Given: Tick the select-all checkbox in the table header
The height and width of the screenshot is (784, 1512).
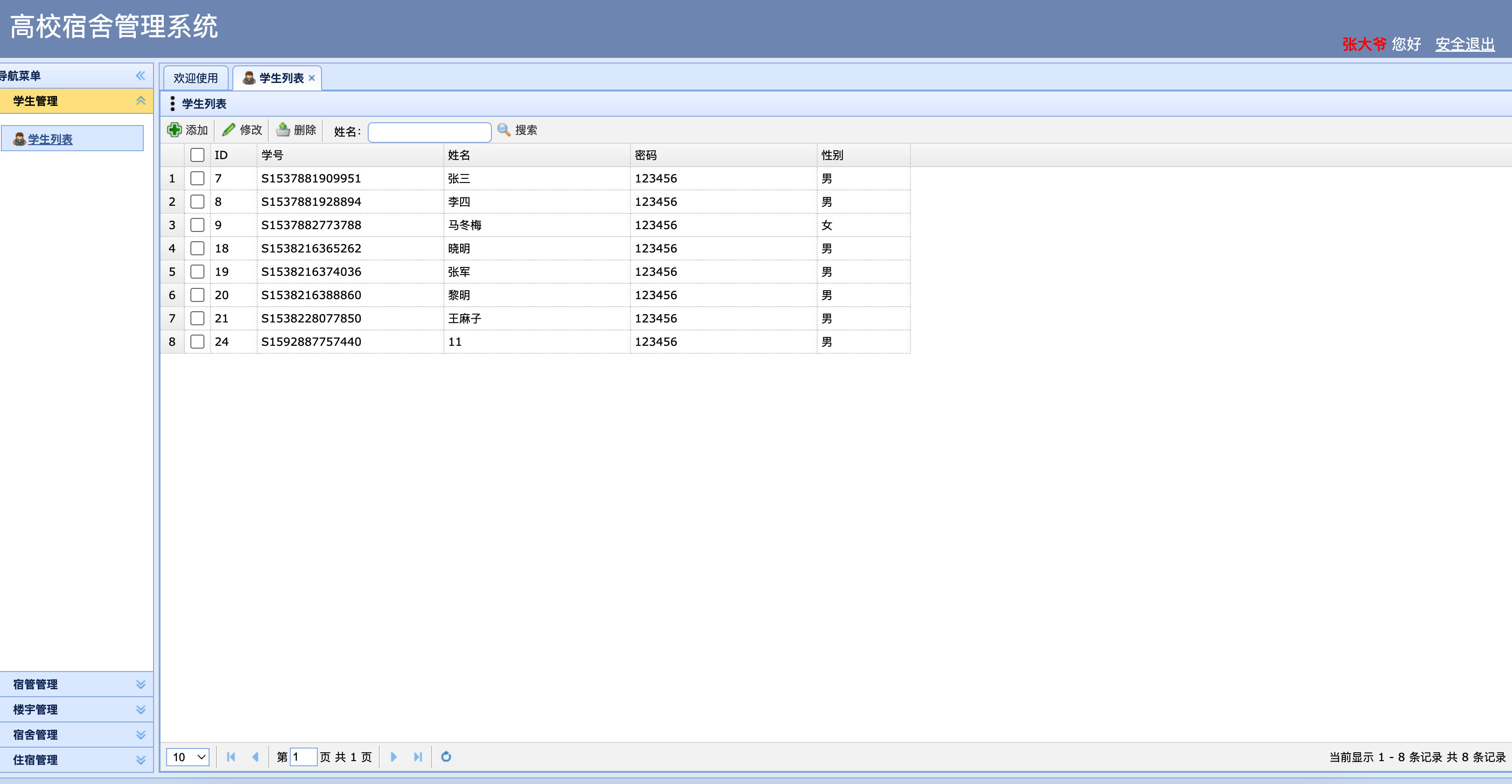Looking at the screenshot, I should 197,155.
